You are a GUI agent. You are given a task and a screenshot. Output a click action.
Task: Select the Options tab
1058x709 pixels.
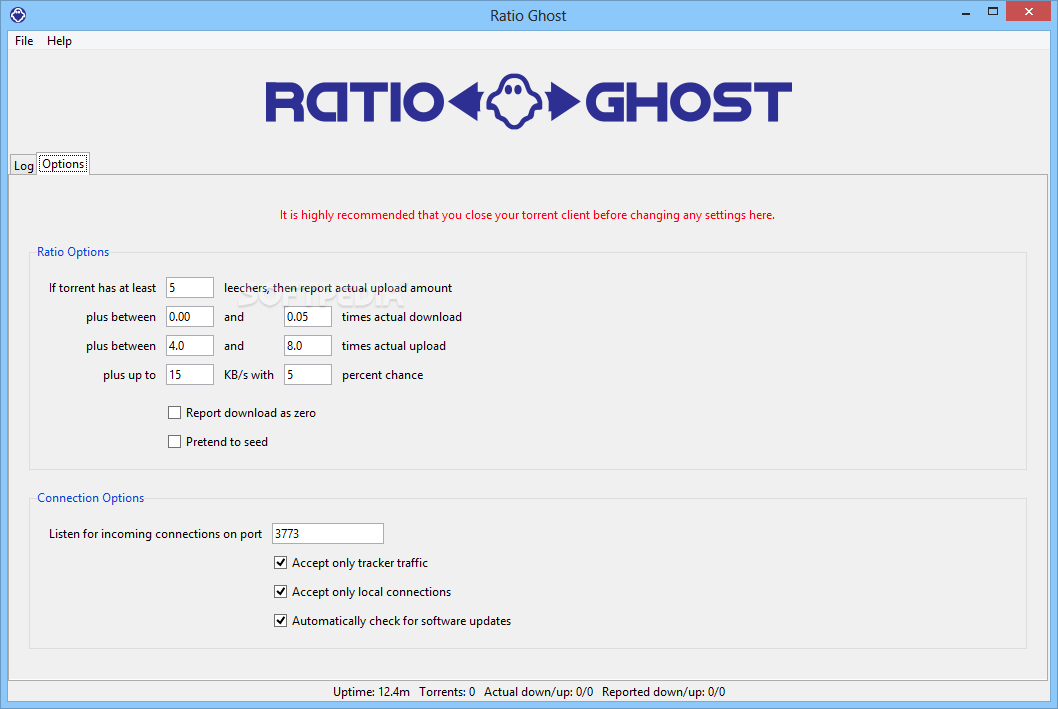click(63, 164)
